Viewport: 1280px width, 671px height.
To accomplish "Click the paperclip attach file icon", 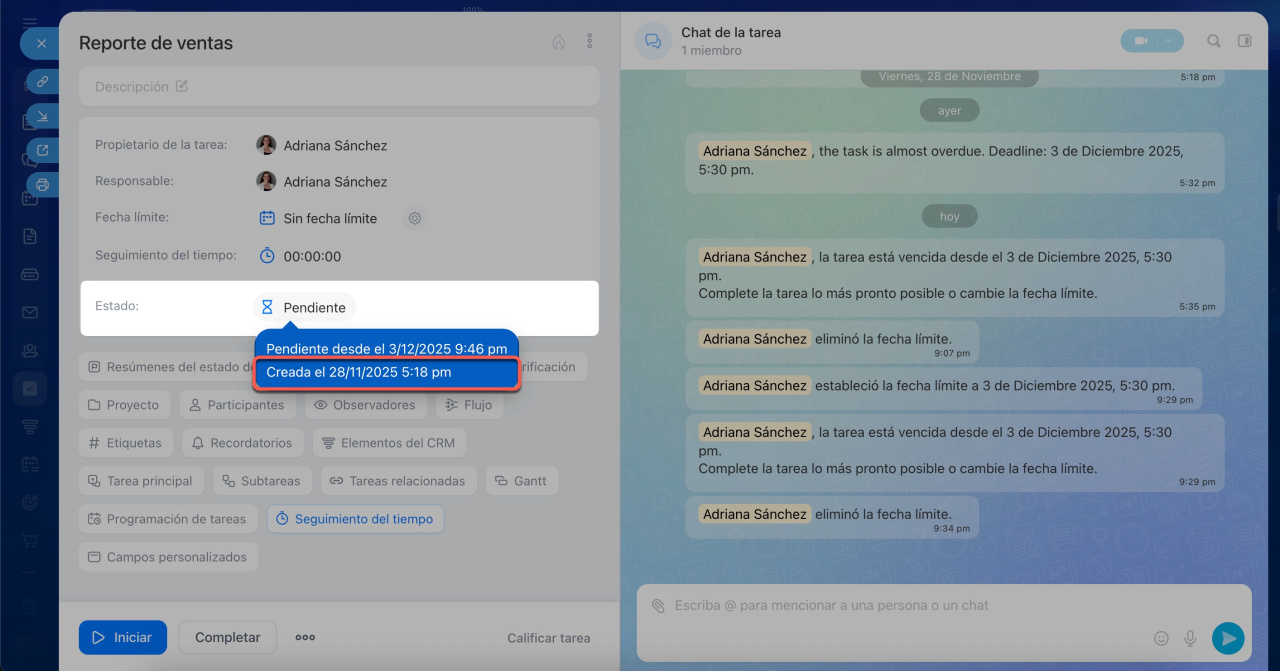I will (x=658, y=606).
